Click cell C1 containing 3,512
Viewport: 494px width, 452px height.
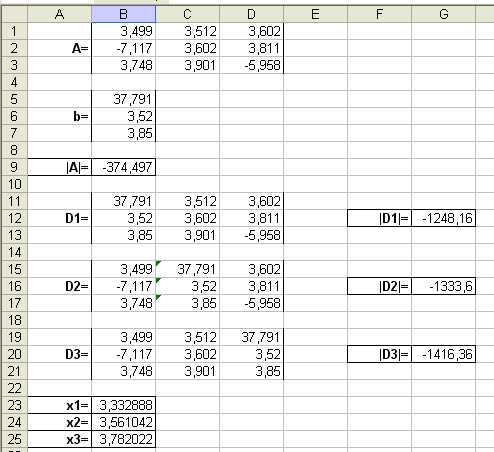(187, 31)
